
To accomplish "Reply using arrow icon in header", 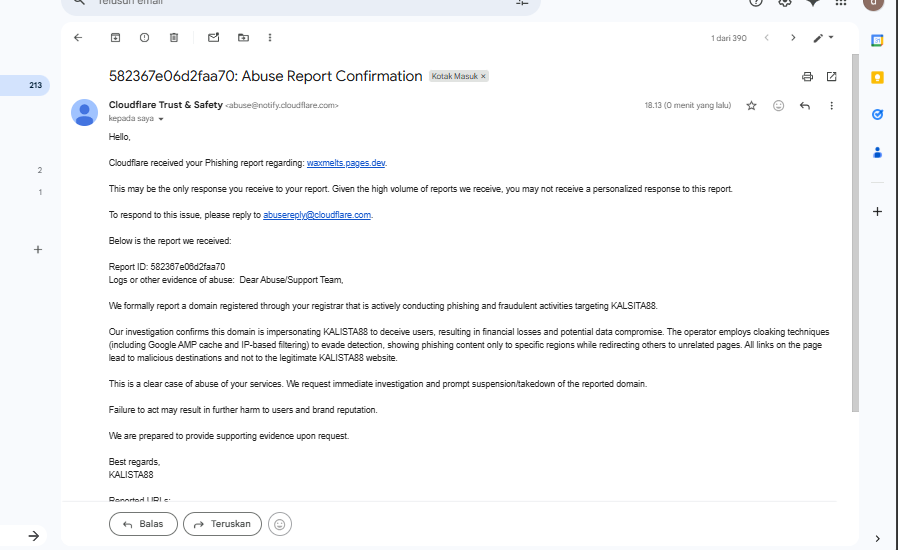I will click(805, 105).
